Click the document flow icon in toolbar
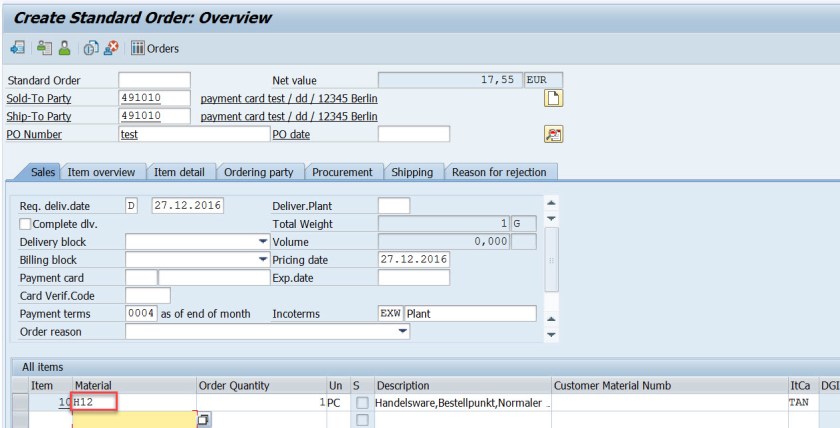 (17, 48)
